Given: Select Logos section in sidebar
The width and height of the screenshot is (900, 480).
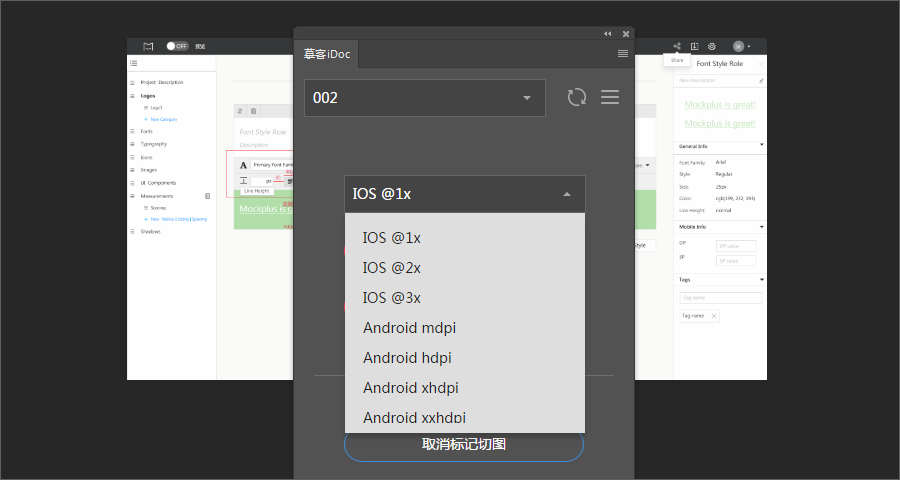Looking at the screenshot, I should [148, 96].
